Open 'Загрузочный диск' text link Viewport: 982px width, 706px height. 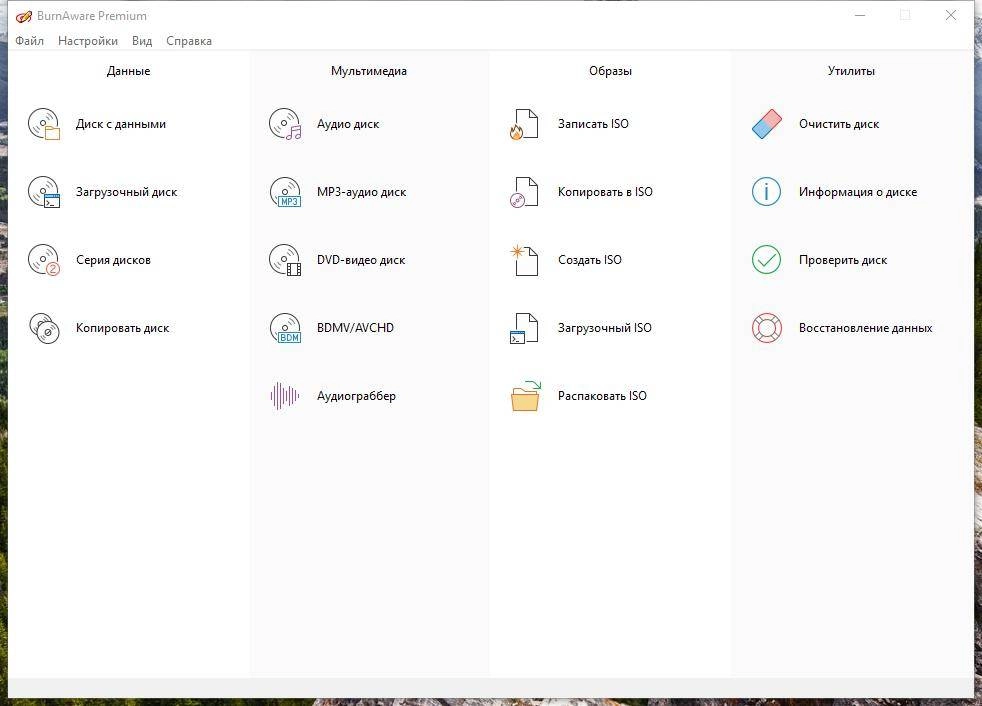point(127,192)
